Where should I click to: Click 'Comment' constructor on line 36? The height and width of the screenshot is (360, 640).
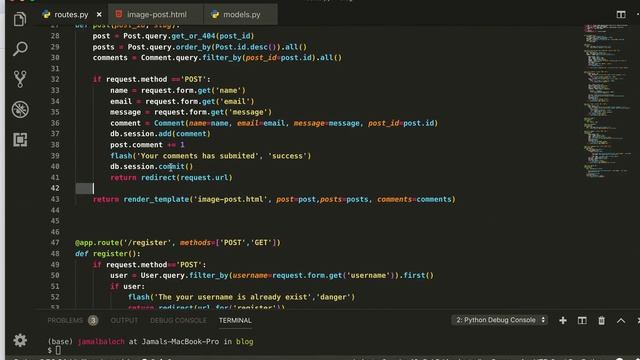(x=169, y=123)
